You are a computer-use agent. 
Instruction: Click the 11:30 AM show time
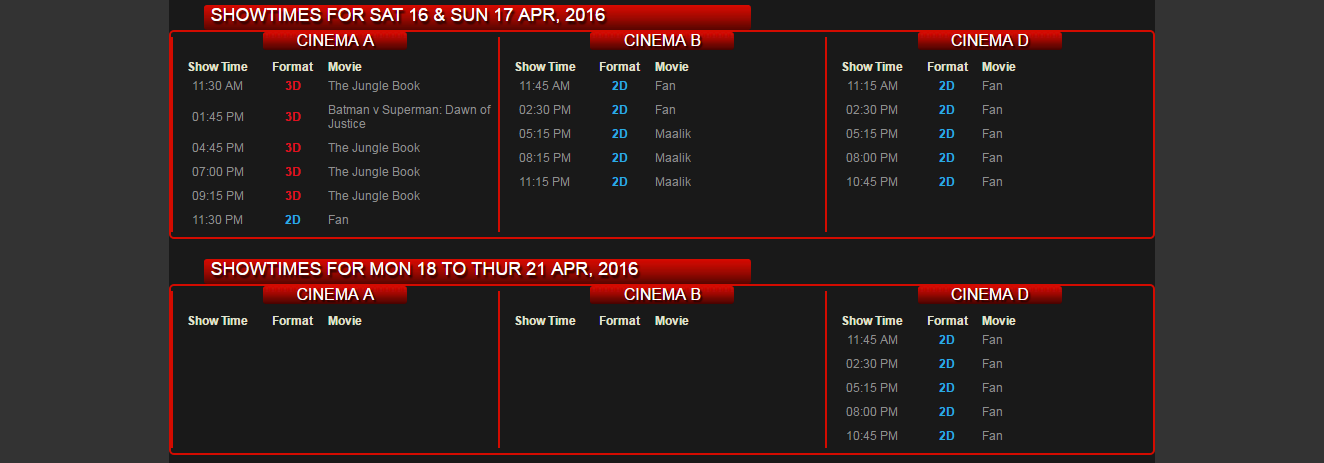(218, 86)
